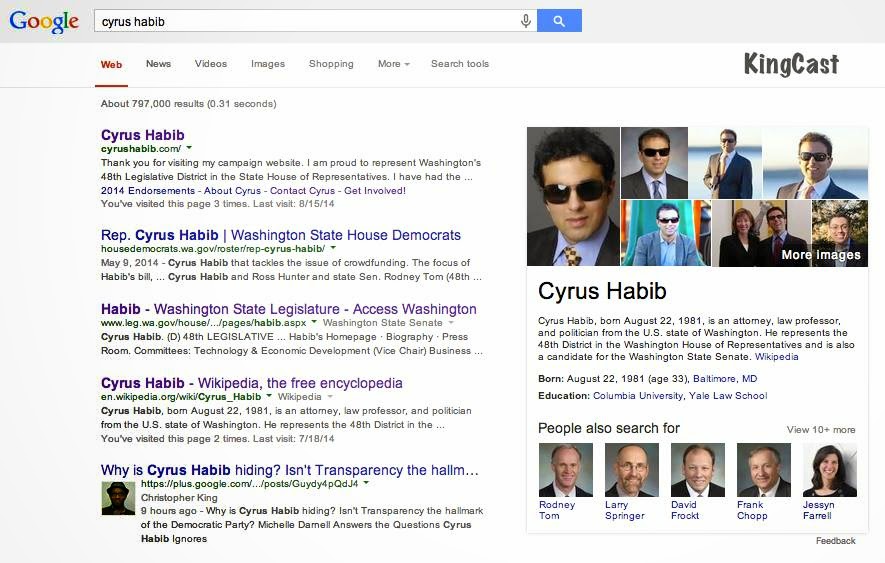885x563 pixels.
Task: Click Yale Law School link
Action: pos(728,396)
